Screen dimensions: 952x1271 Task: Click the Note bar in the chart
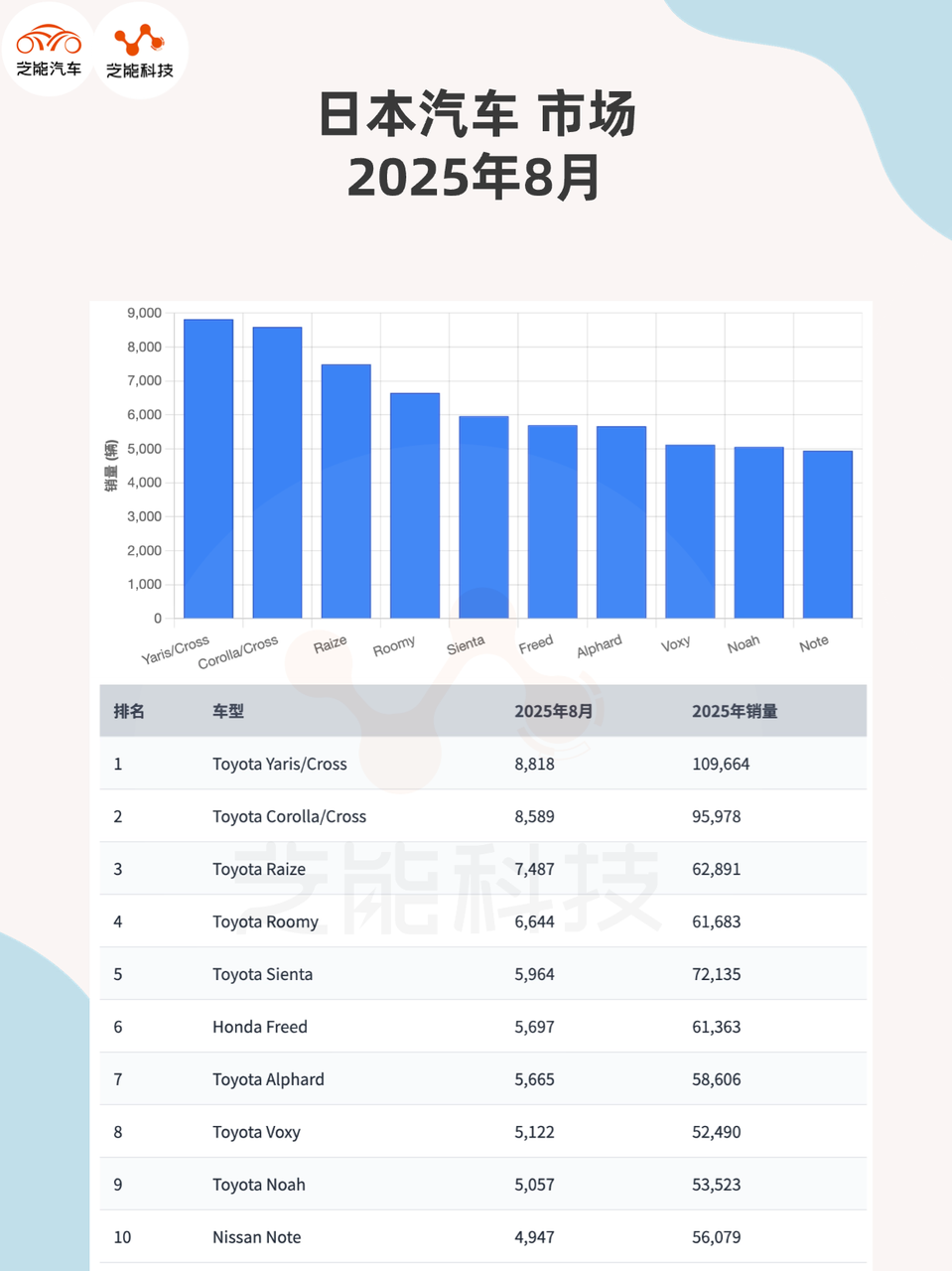click(x=828, y=534)
